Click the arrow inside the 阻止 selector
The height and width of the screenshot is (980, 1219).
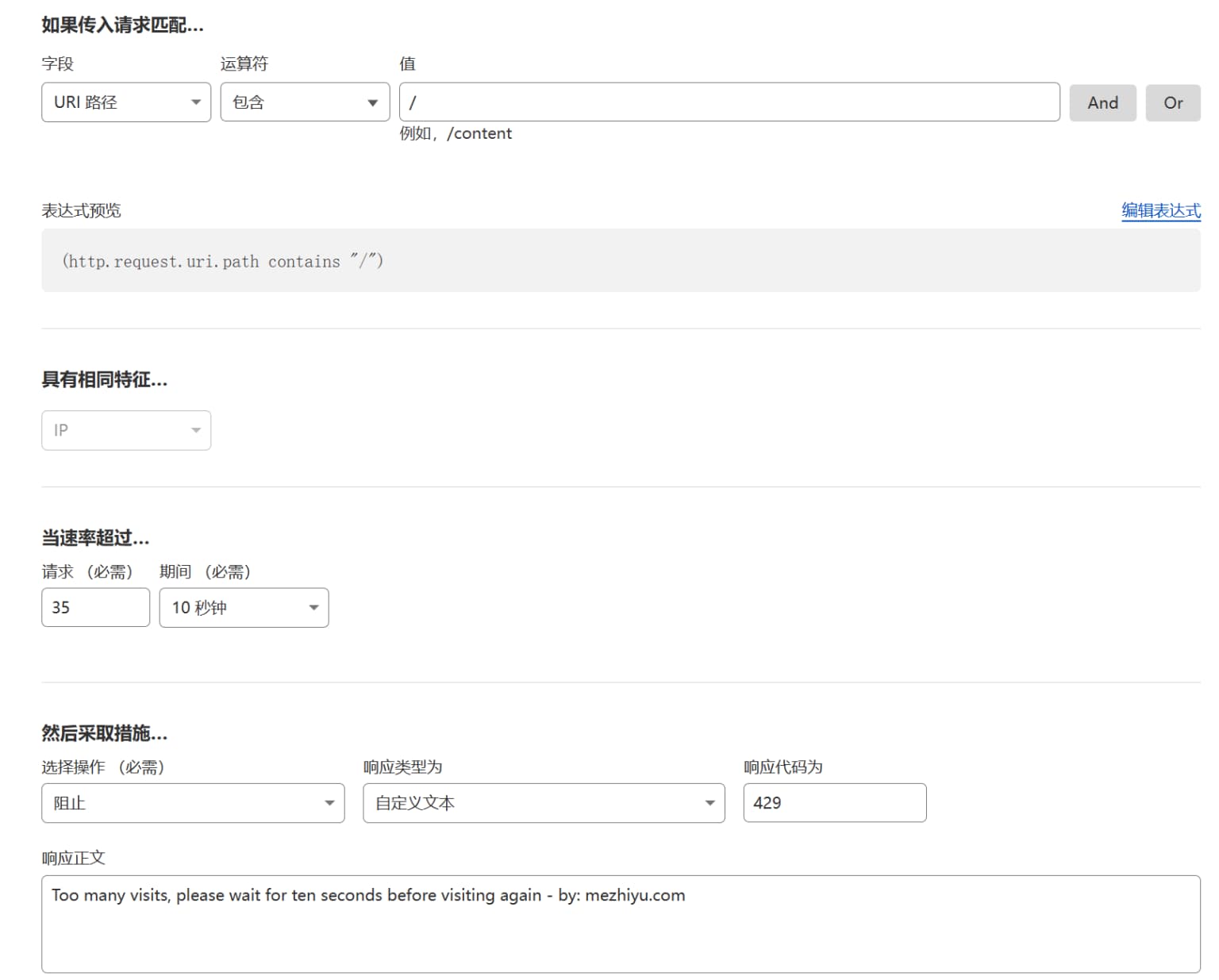329,802
